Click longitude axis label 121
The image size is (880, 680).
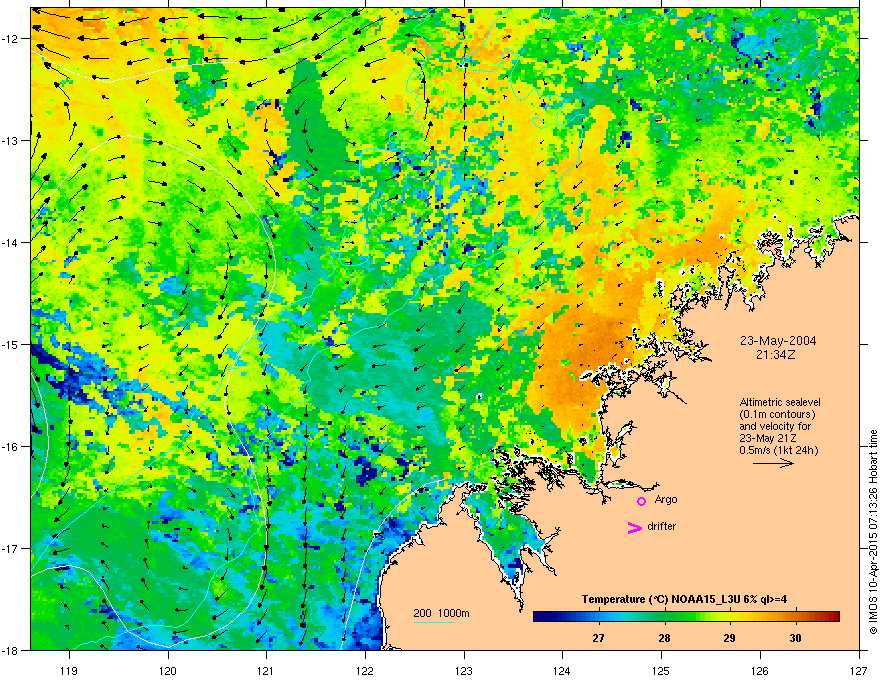266,670
